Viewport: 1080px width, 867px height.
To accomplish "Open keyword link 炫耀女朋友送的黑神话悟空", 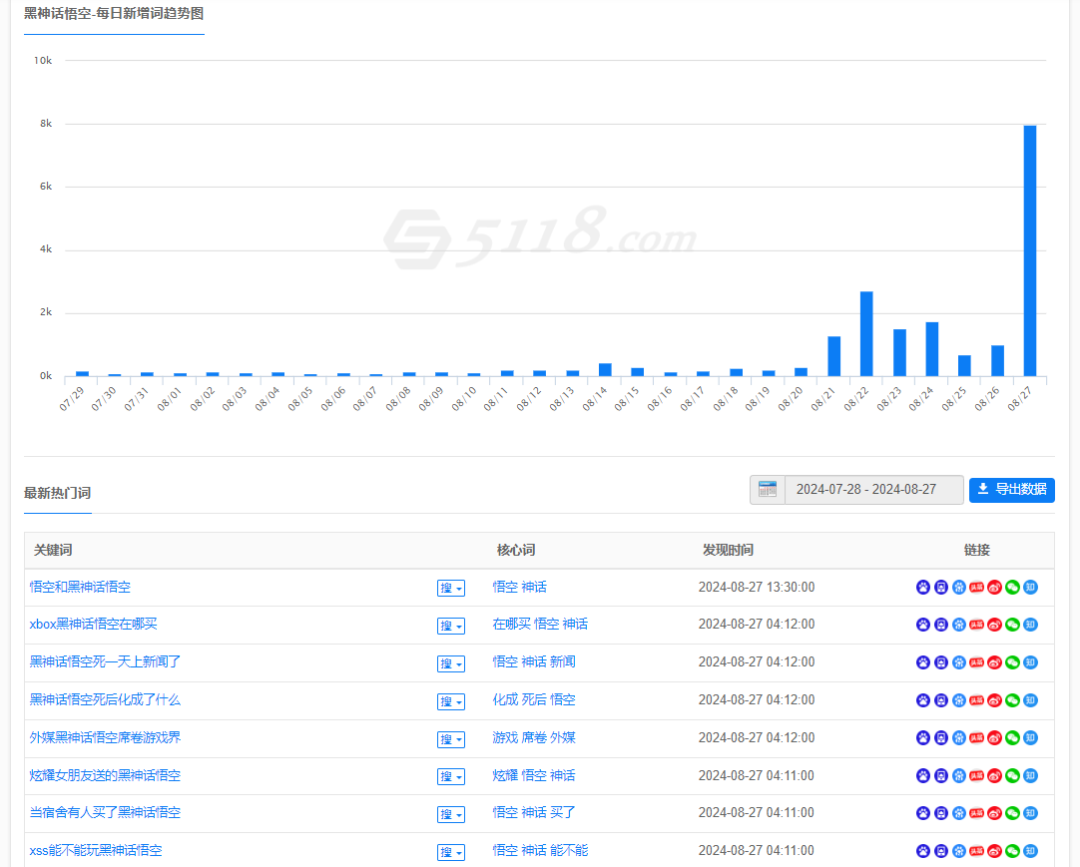I will [105, 775].
